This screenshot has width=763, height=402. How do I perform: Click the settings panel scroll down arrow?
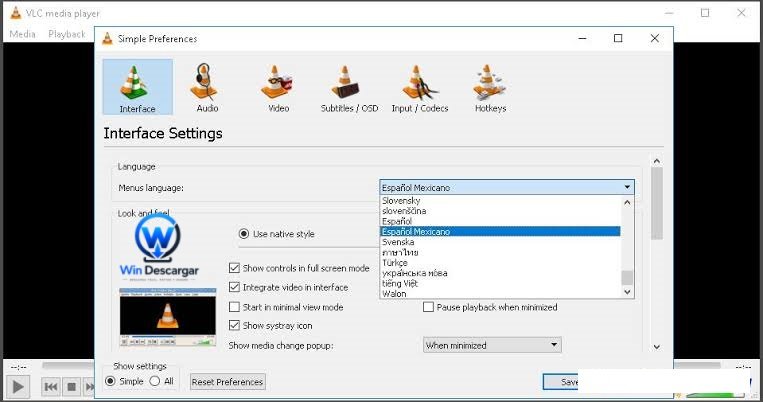click(x=656, y=347)
